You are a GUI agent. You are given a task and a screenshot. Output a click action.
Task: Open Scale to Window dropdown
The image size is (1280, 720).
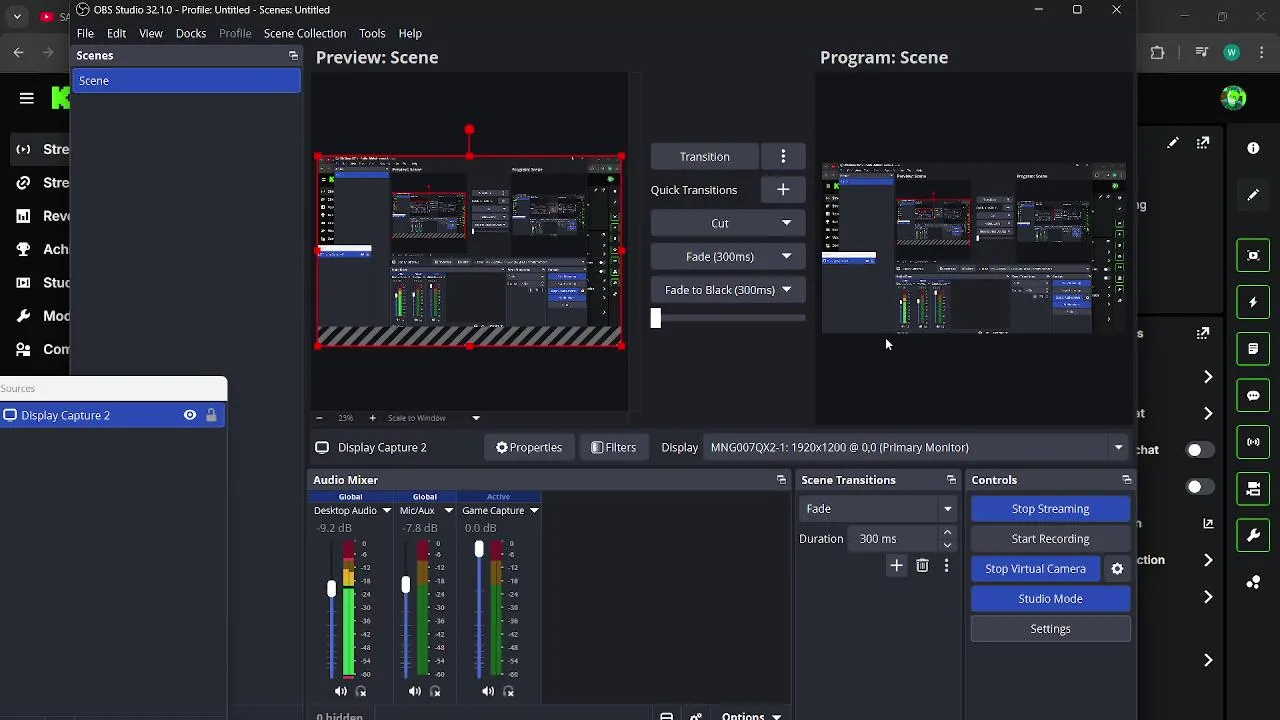pyautogui.click(x=434, y=418)
